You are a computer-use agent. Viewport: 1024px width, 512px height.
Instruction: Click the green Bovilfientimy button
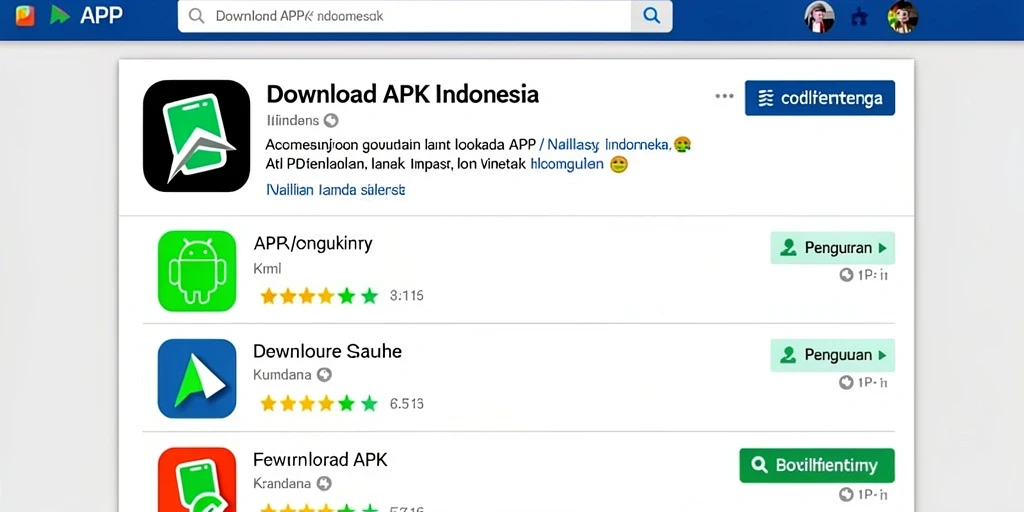[x=817, y=466]
